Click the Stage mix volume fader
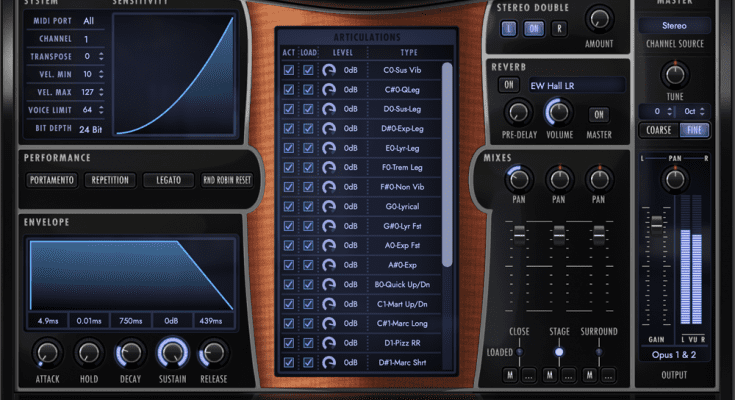735x400 pixels. point(558,232)
